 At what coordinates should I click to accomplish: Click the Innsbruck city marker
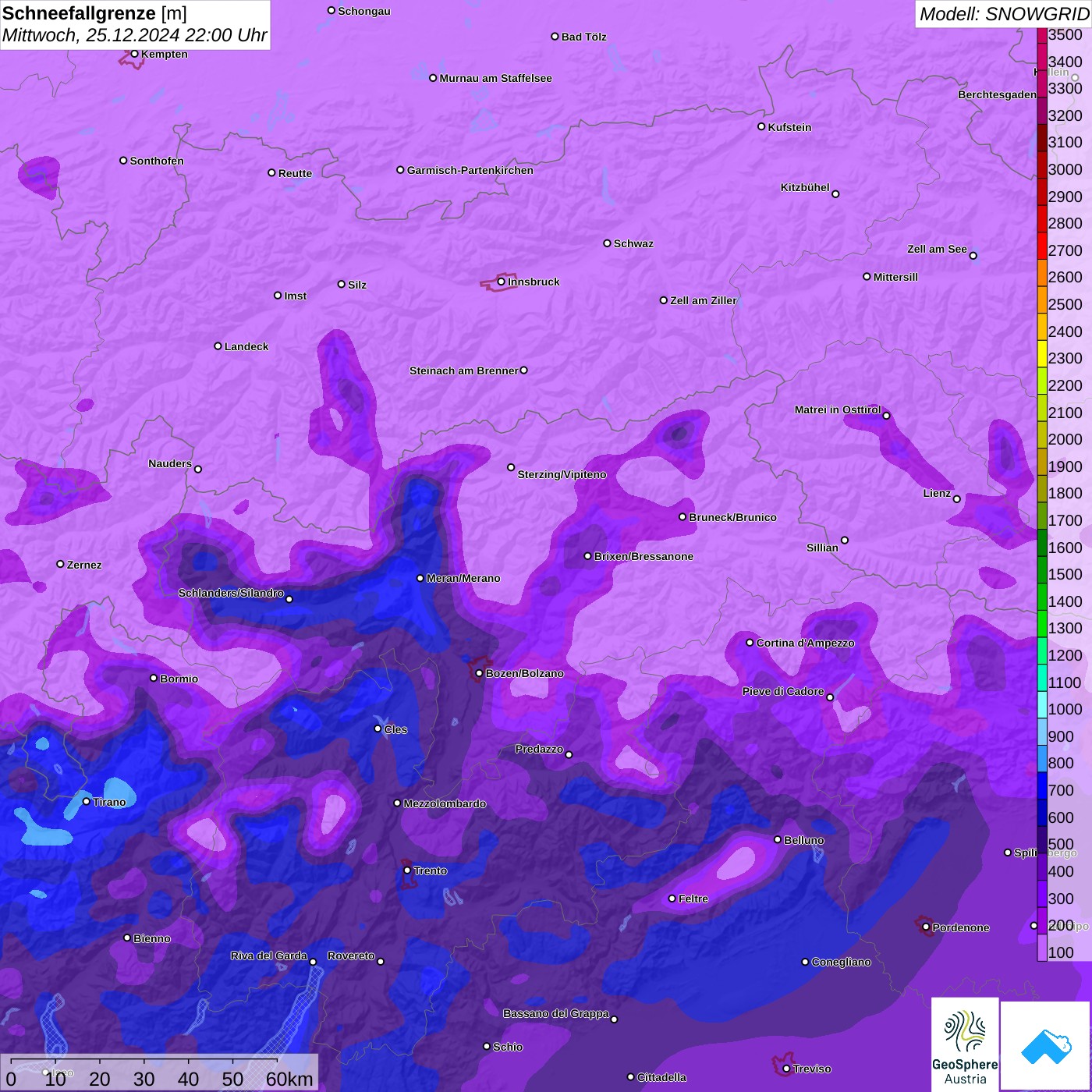502,282
